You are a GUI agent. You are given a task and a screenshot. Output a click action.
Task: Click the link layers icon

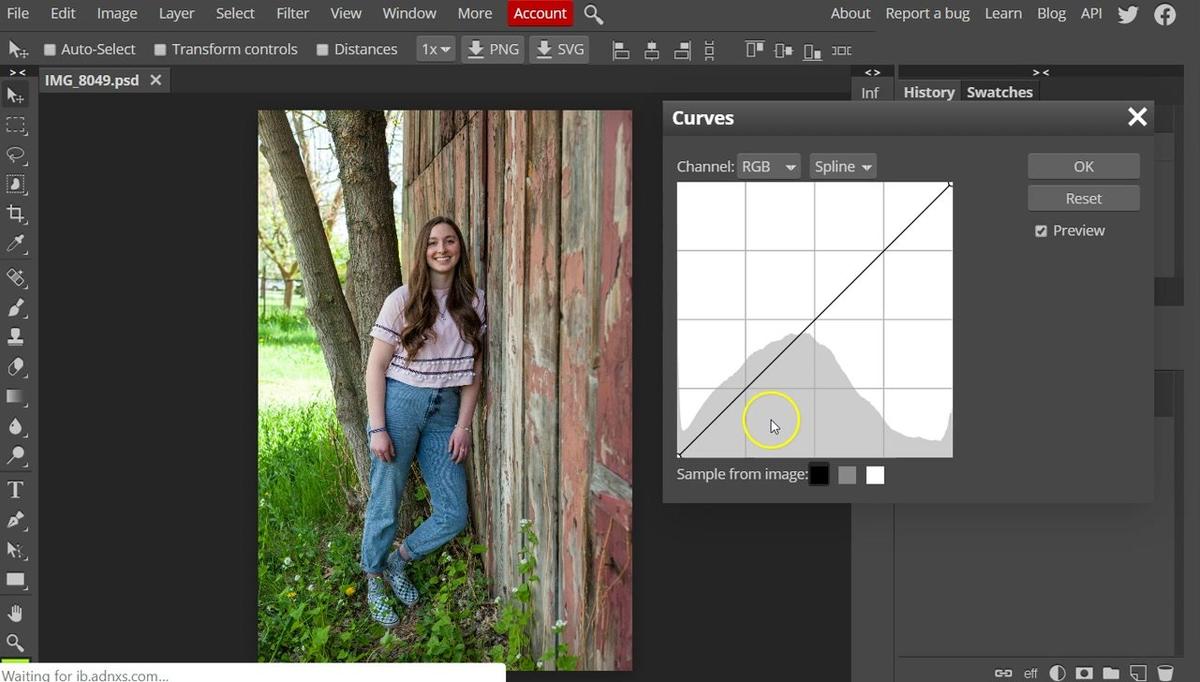[x=1003, y=673]
